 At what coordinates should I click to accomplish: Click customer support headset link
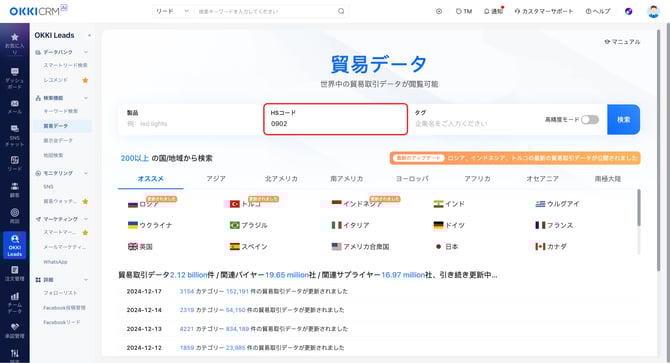544,11
